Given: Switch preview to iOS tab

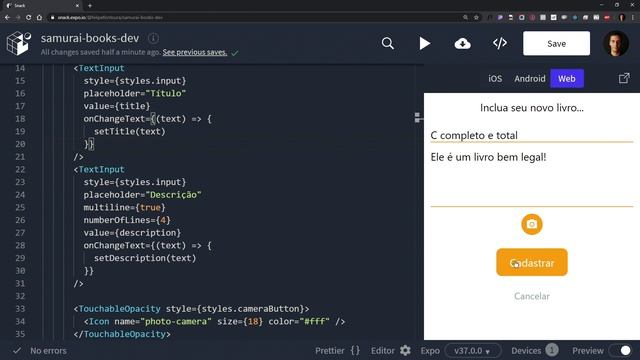Looking at the screenshot, I should click(x=495, y=78).
